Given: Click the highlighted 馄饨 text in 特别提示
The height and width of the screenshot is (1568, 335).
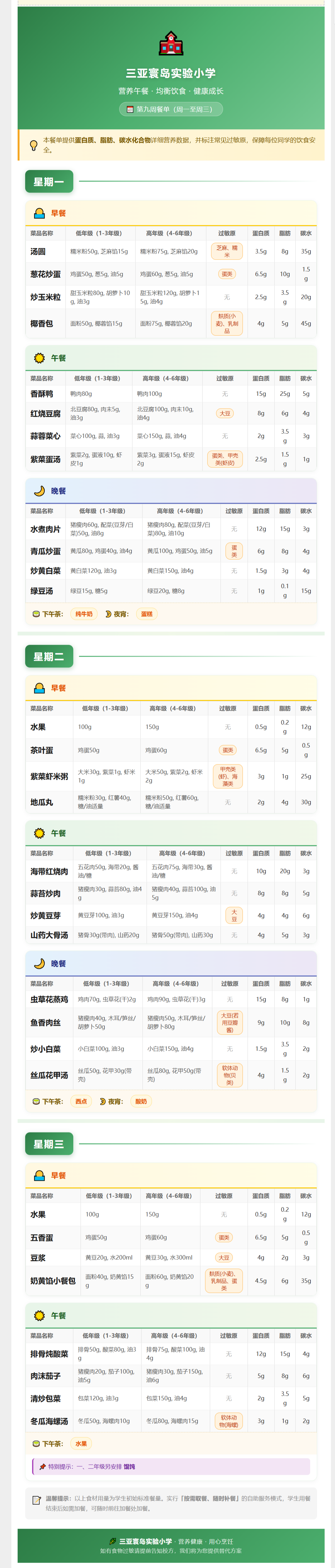Looking at the screenshot, I should 130,1467.
